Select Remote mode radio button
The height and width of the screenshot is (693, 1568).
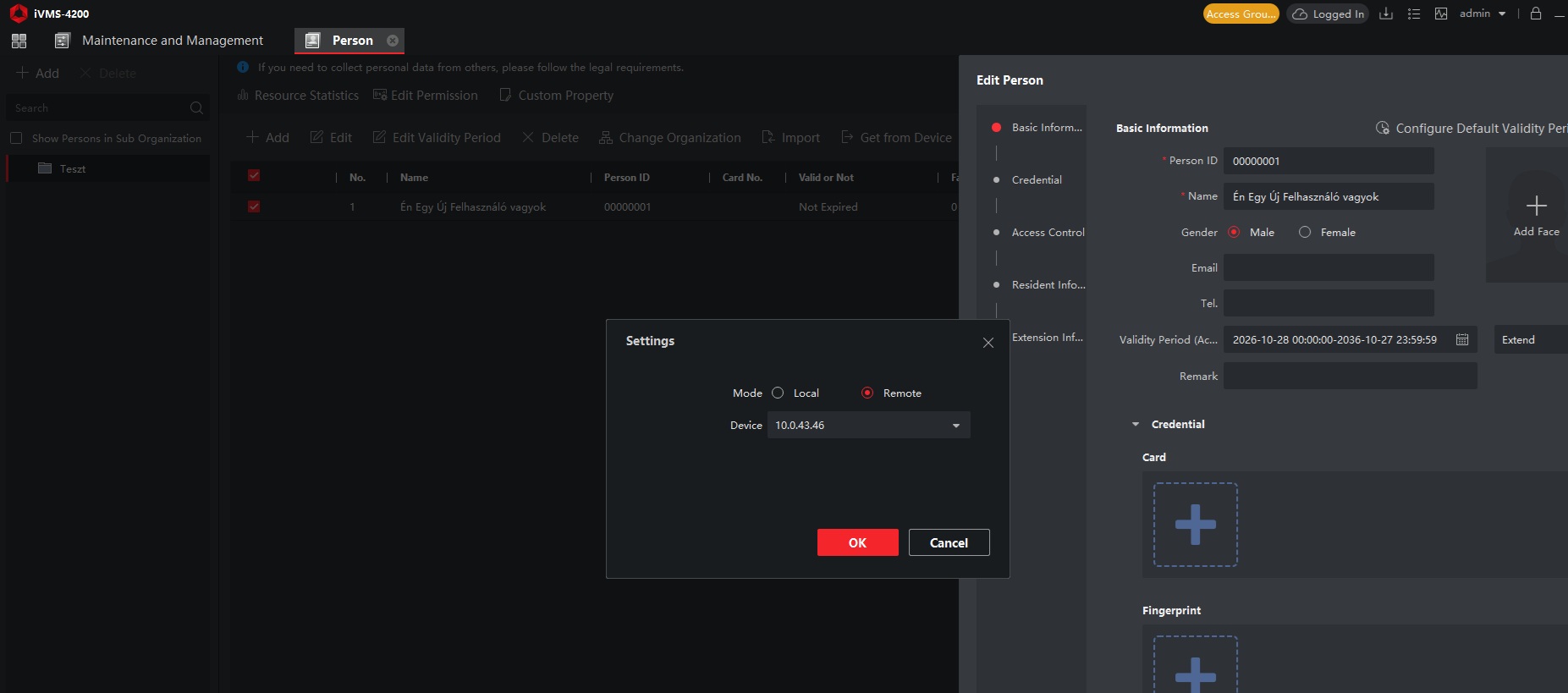(867, 393)
